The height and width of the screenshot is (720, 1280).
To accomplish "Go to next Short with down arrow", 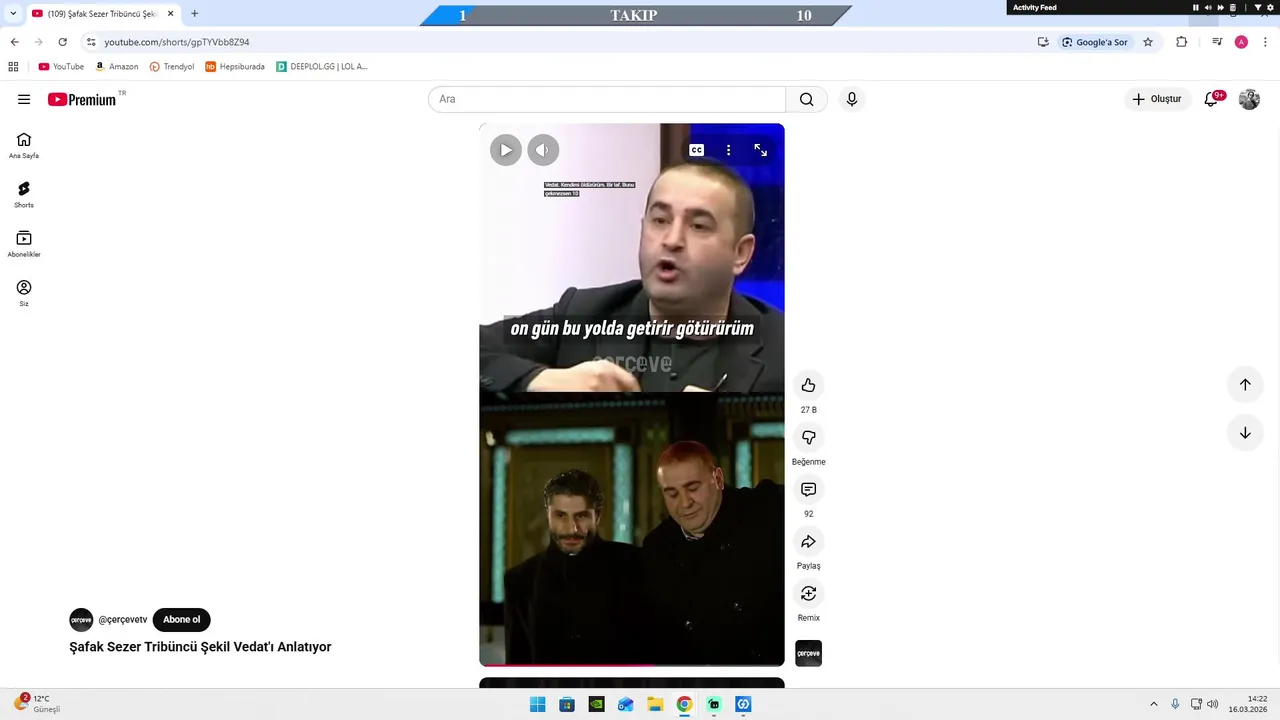I will pyautogui.click(x=1245, y=433).
